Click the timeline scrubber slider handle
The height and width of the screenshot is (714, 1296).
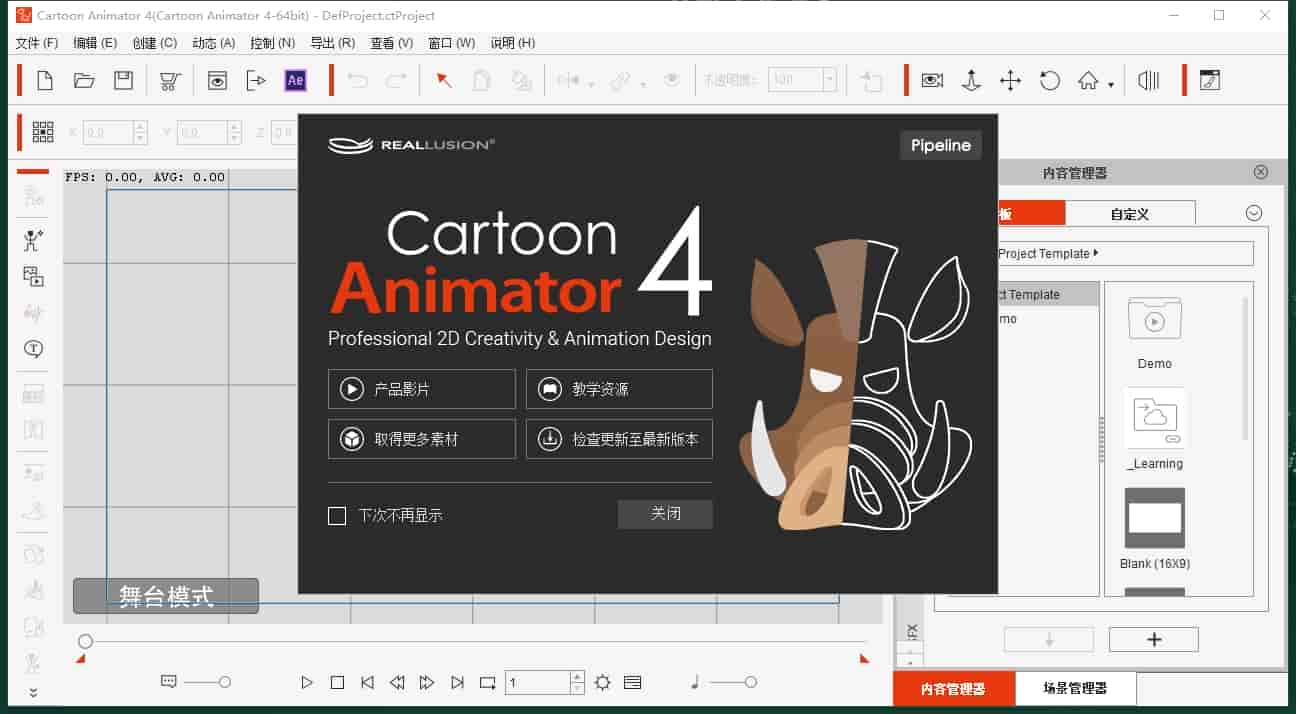tap(86, 641)
